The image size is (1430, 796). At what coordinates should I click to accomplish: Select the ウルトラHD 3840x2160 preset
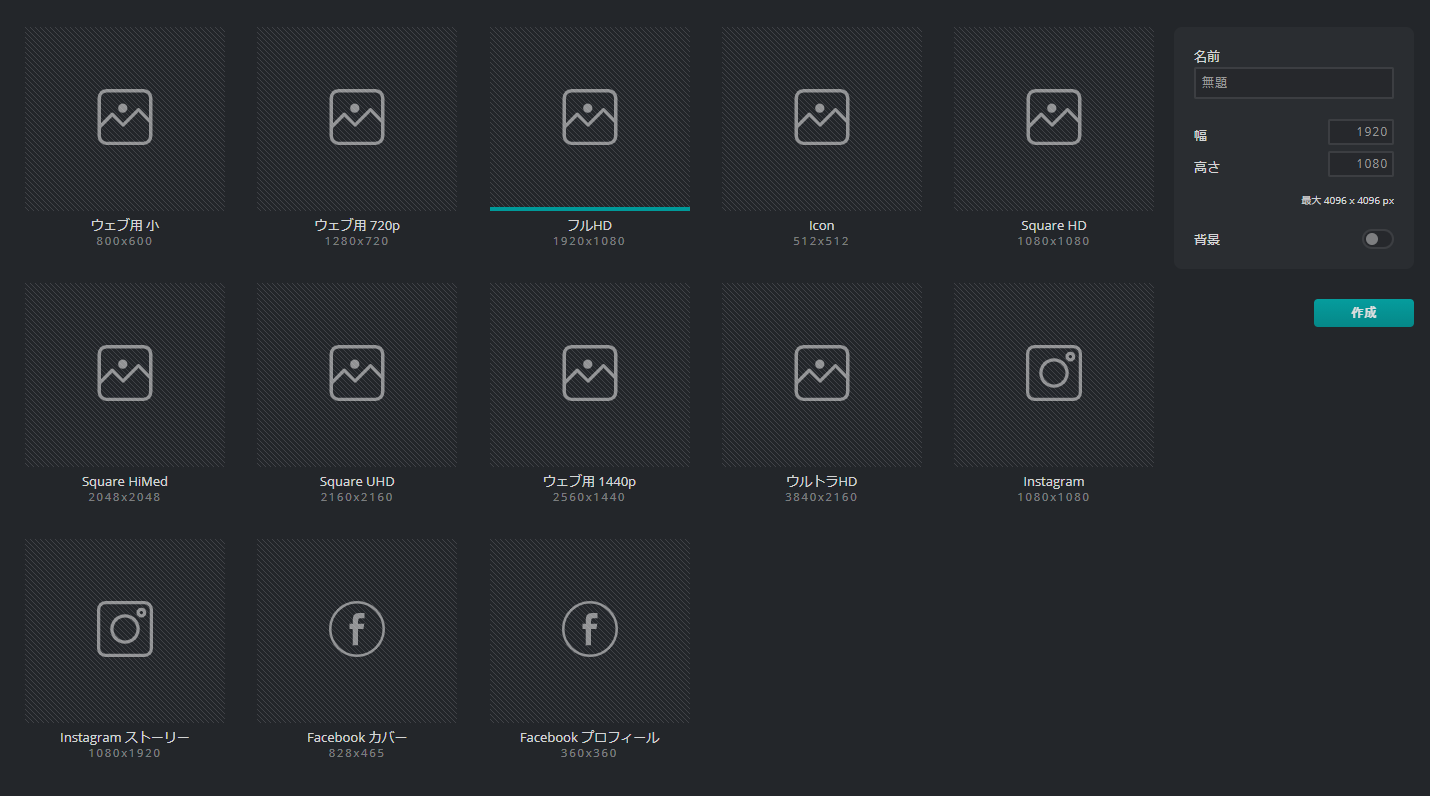pyautogui.click(x=821, y=374)
